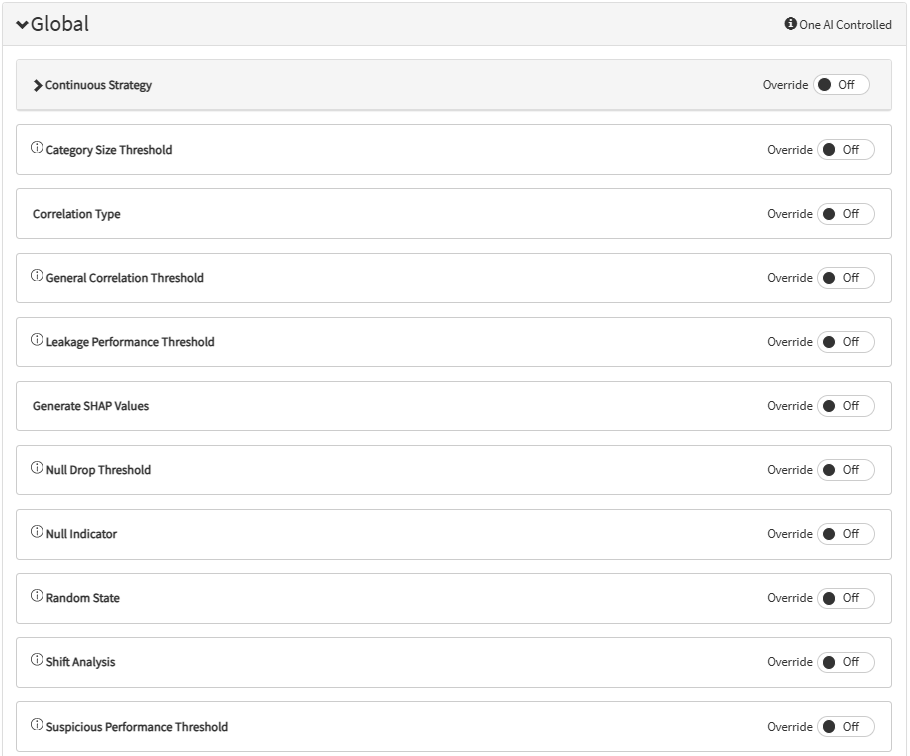
Task: Click info icon next to Null Drop Threshold
Action: [37, 468]
